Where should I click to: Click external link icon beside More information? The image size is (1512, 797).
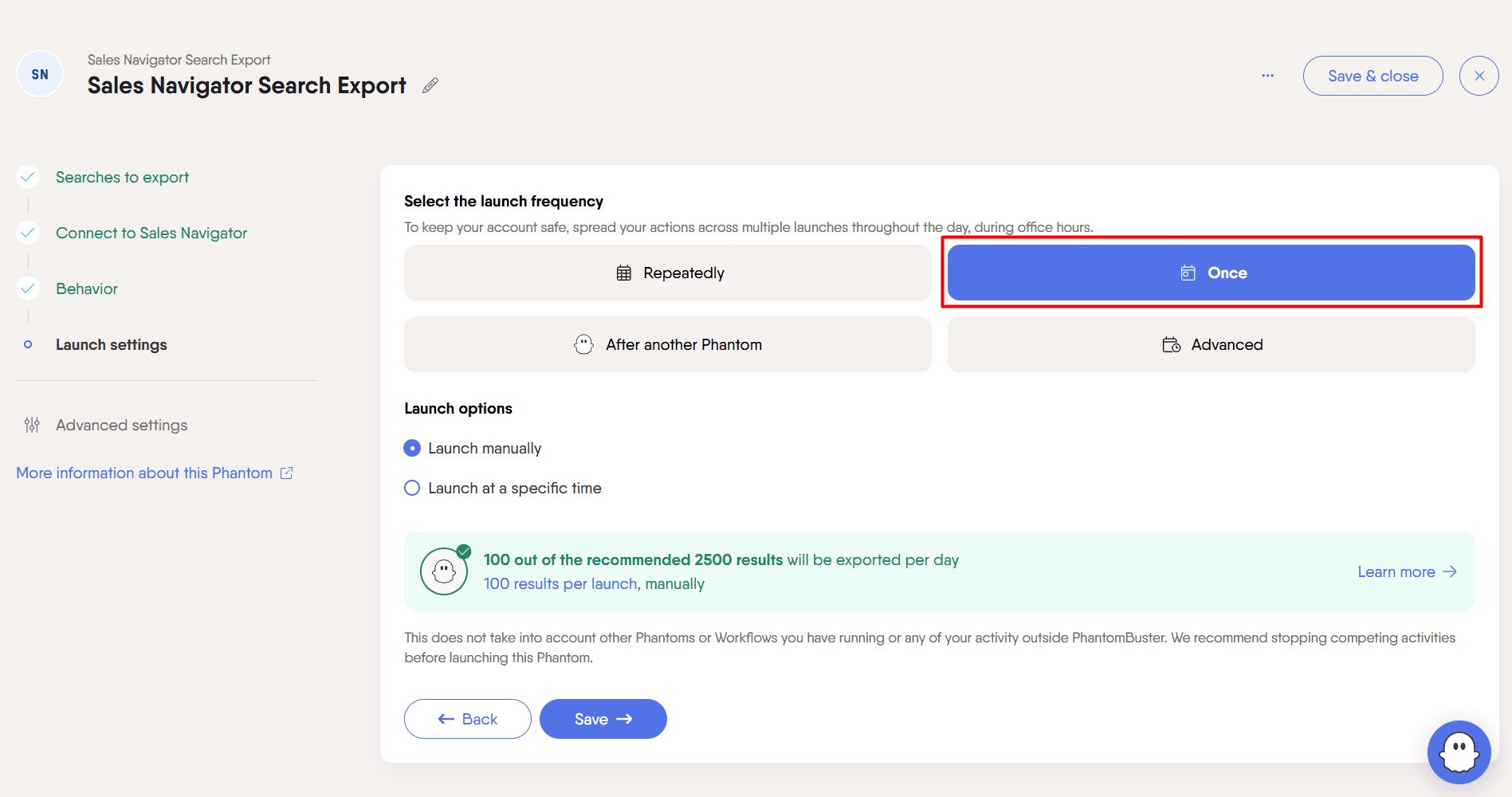(287, 473)
